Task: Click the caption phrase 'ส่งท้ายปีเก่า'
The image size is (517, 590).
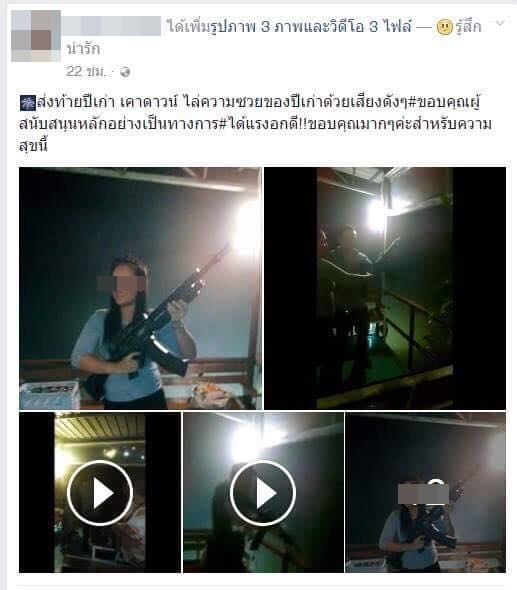Action: click(x=75, y=102)
